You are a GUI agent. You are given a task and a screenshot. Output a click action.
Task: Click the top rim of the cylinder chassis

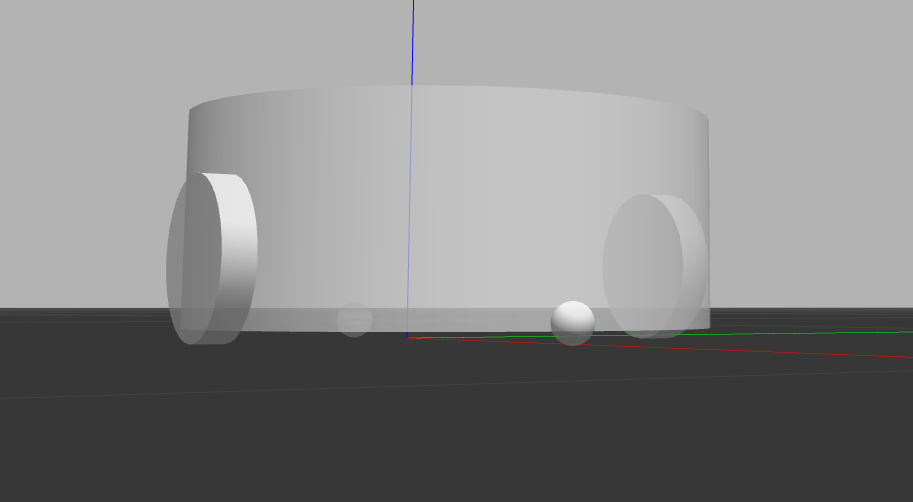click(450, 92)
